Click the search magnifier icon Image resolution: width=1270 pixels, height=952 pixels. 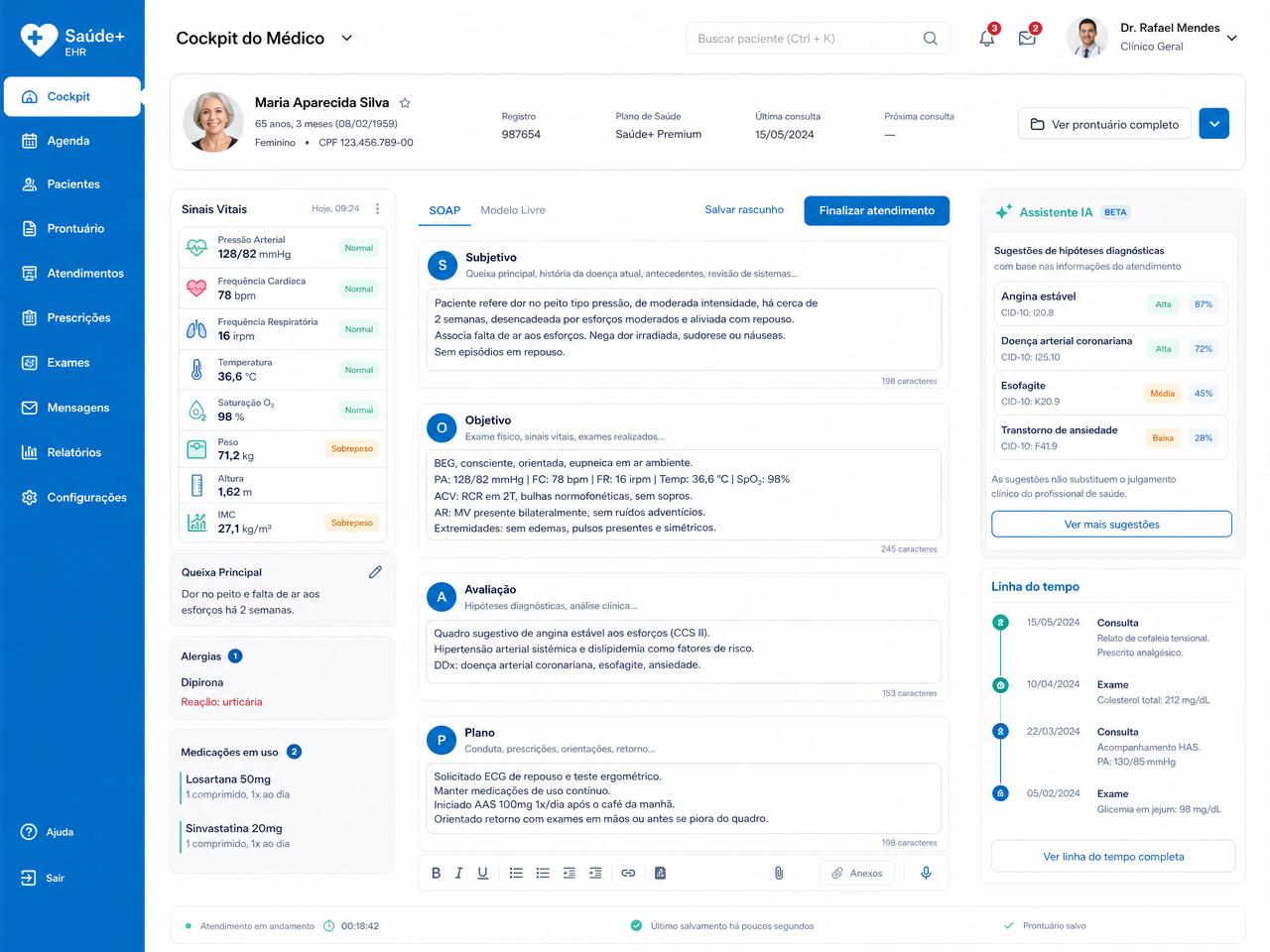click(x=930, y=39)
